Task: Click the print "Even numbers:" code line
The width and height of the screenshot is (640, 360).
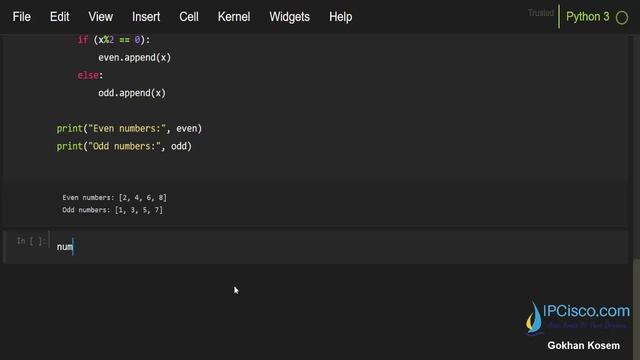Action: coord(129,129)
